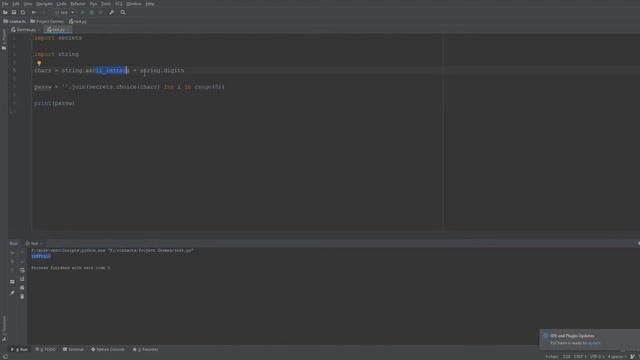The width and height of the screenshot is (640, 360).
Task: Open the Refactor menu
Action: coord(78,4)
